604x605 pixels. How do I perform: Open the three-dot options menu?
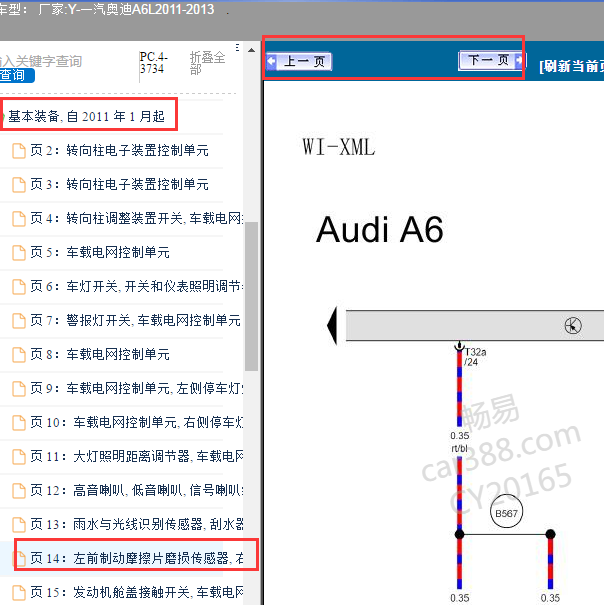pos(237,48)
